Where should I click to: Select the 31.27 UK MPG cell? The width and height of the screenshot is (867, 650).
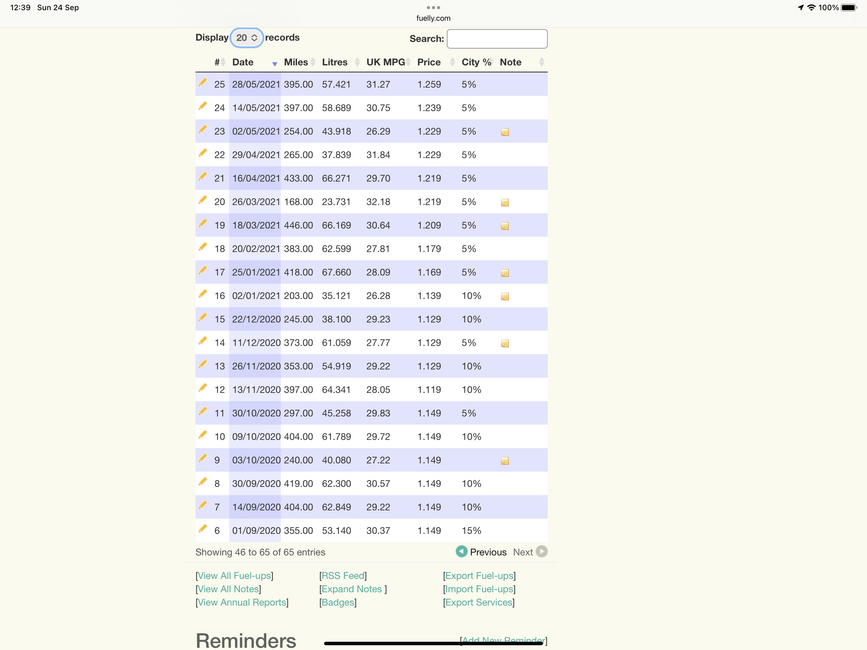coord(378,85)
